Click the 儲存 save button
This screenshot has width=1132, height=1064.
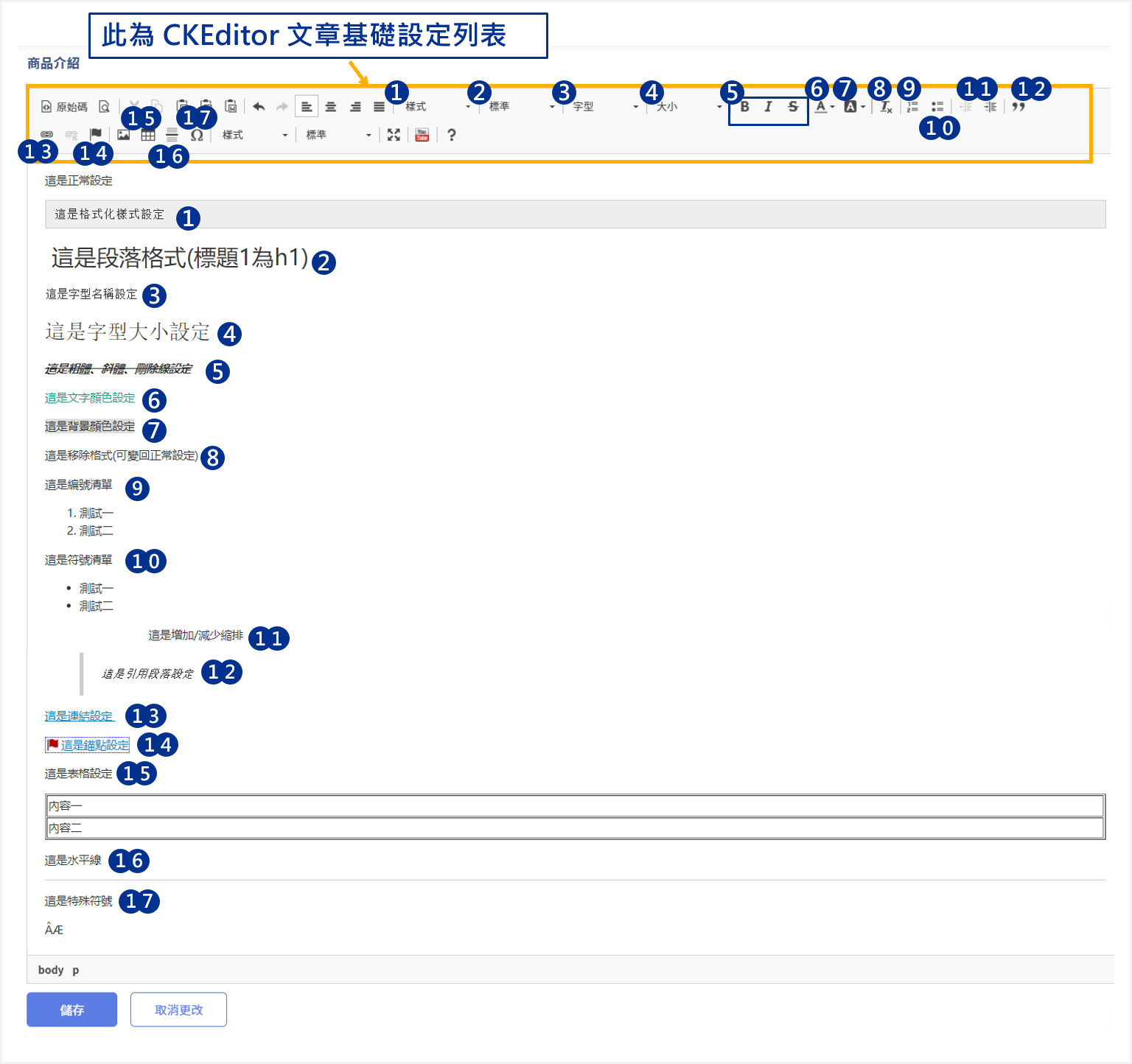point(72,1009)
